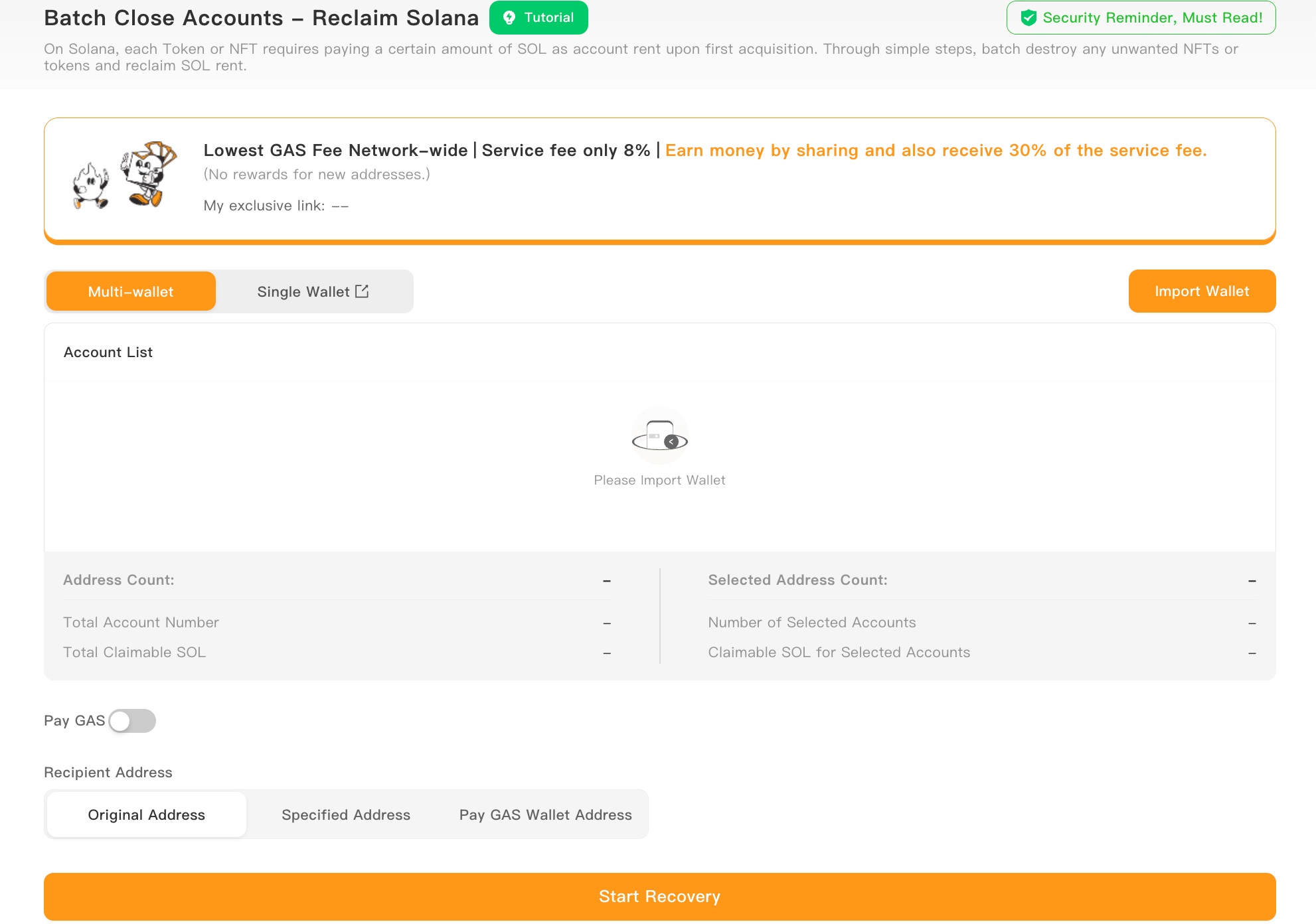
Task: Click Number of Selected Accounts label
Action: click(812, 623)
